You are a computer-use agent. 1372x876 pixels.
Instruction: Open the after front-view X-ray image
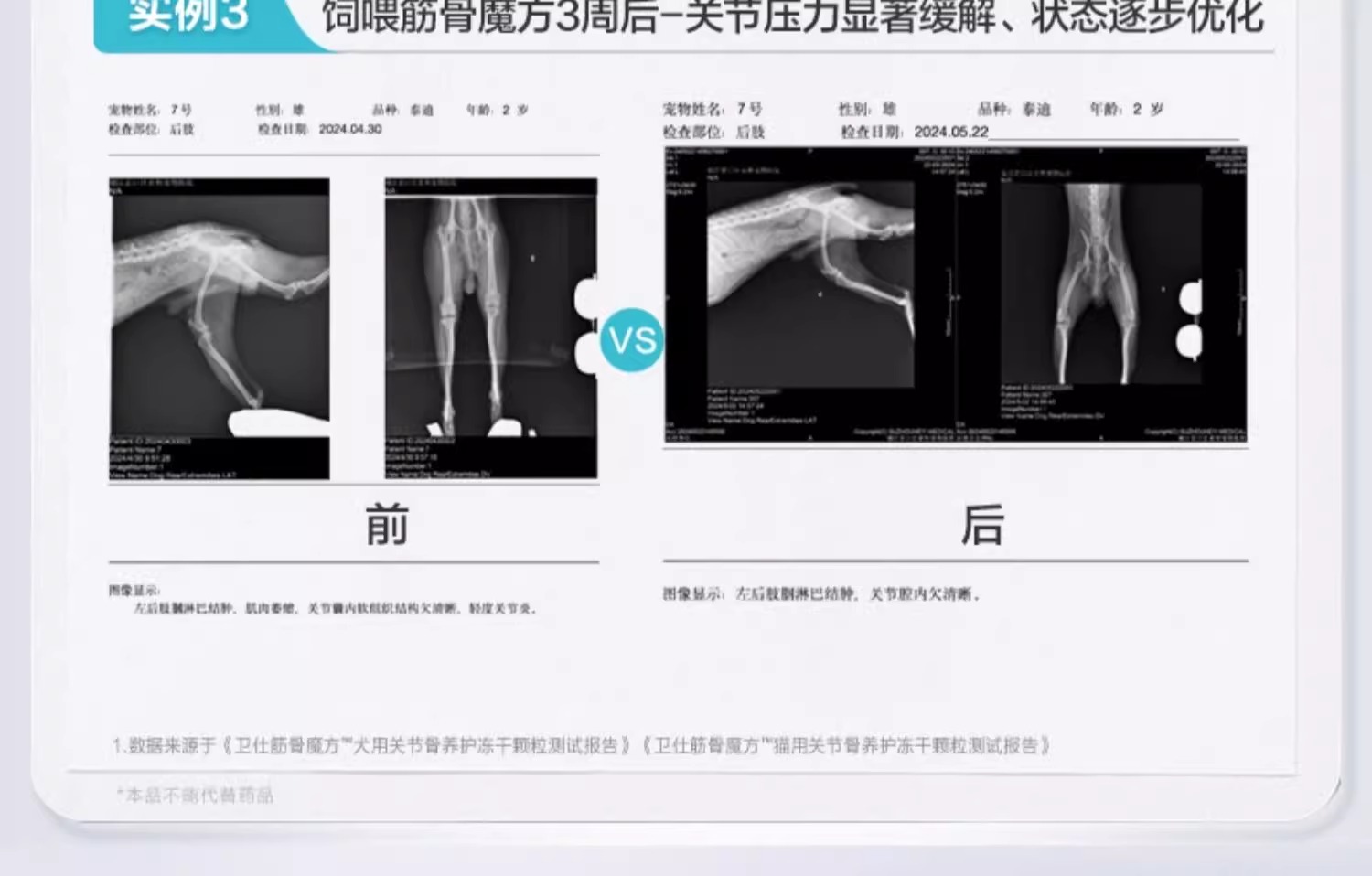(x=1100, y=294)
